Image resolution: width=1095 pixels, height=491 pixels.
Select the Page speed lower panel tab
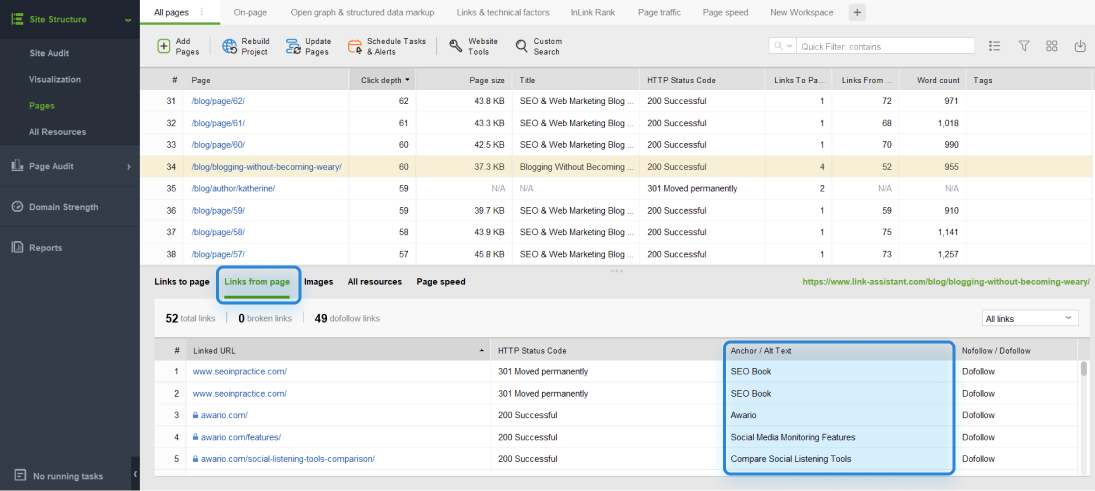tap(441, 281)
